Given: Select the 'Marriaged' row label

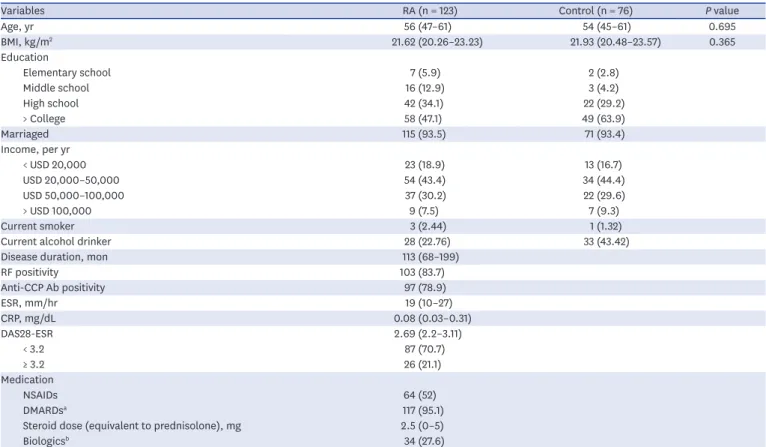Looking at the screenshot, I should [x=25, y=134].
